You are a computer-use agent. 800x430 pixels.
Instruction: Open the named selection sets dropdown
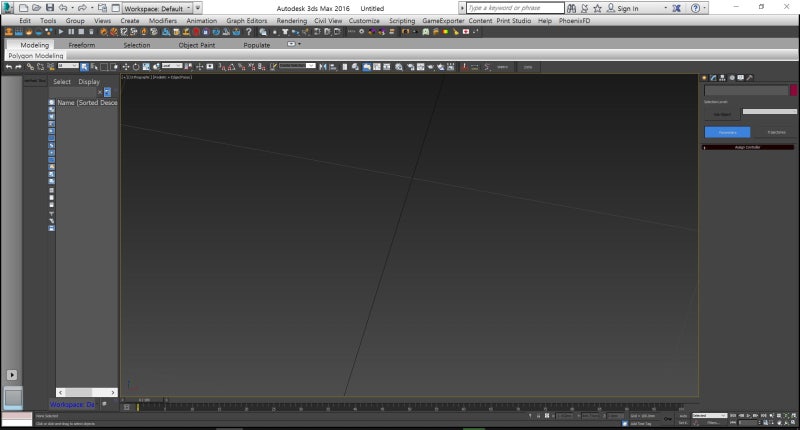pyautogui.click(x=297, y=66)
